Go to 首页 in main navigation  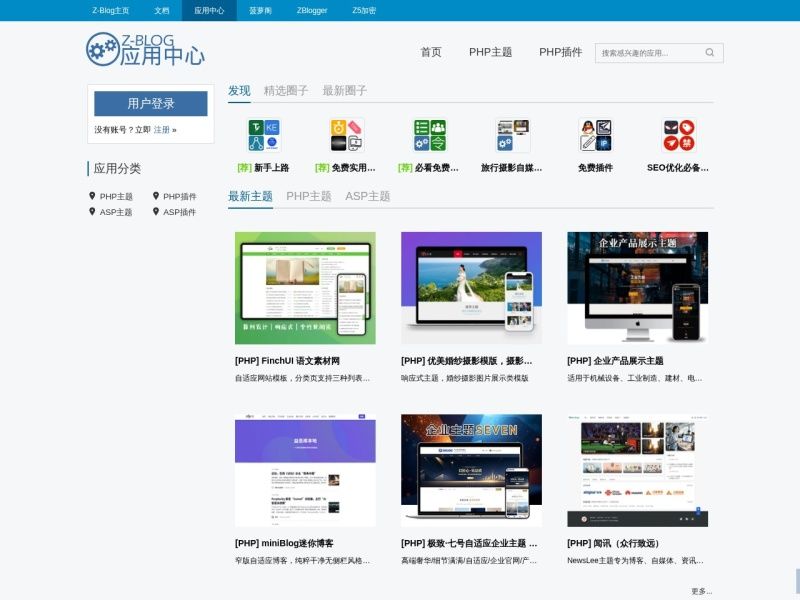coord(431,52)
